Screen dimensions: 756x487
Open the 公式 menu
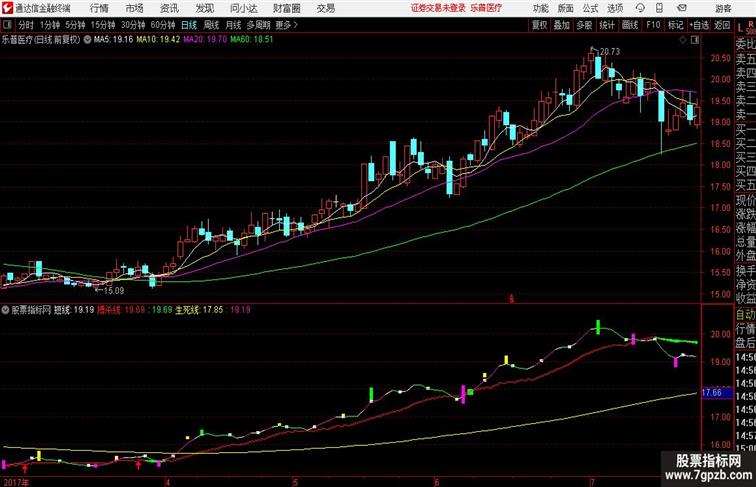pyautogui.click(x=590, y=8)
